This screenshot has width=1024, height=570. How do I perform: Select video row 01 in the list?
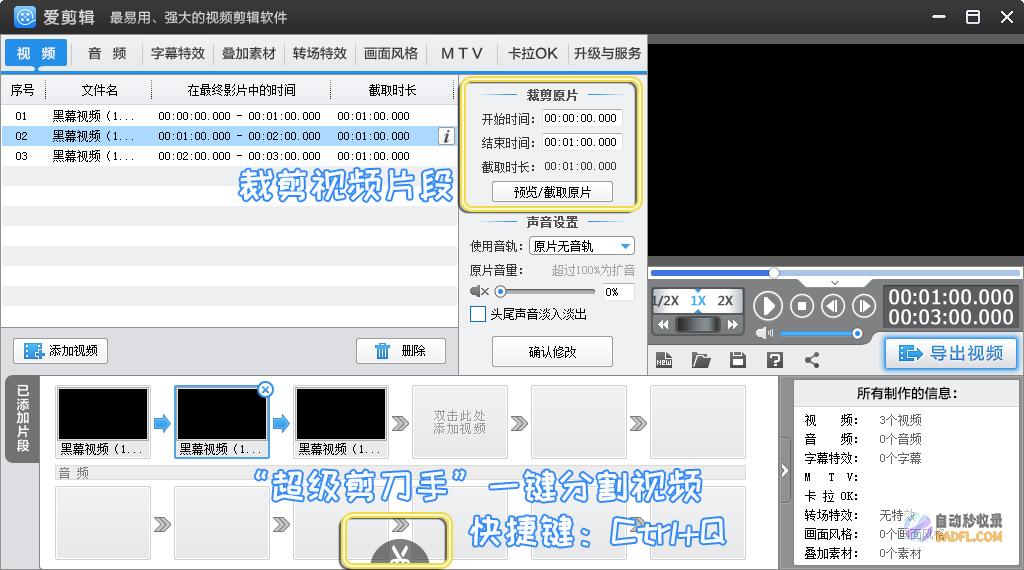228,116
